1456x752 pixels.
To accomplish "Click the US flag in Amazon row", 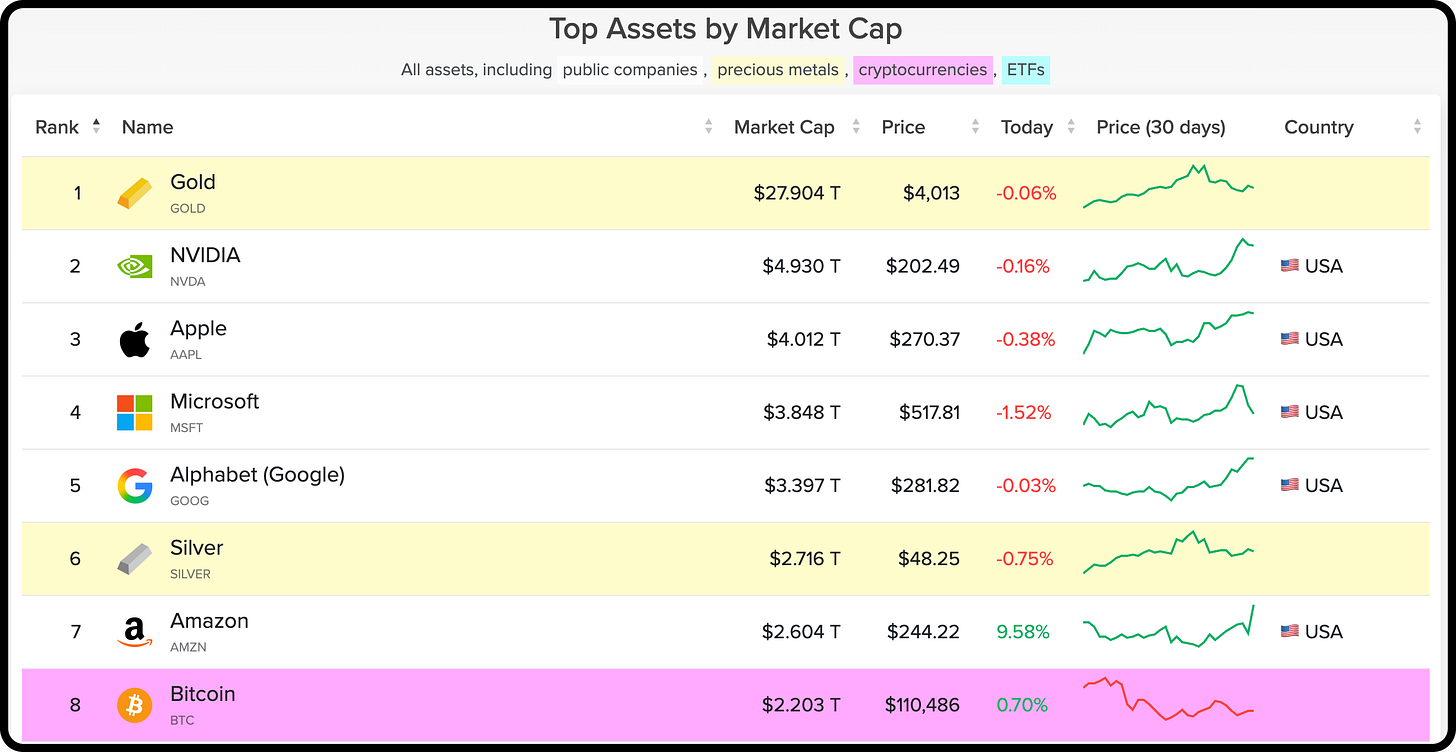I will coord(1290,631).
